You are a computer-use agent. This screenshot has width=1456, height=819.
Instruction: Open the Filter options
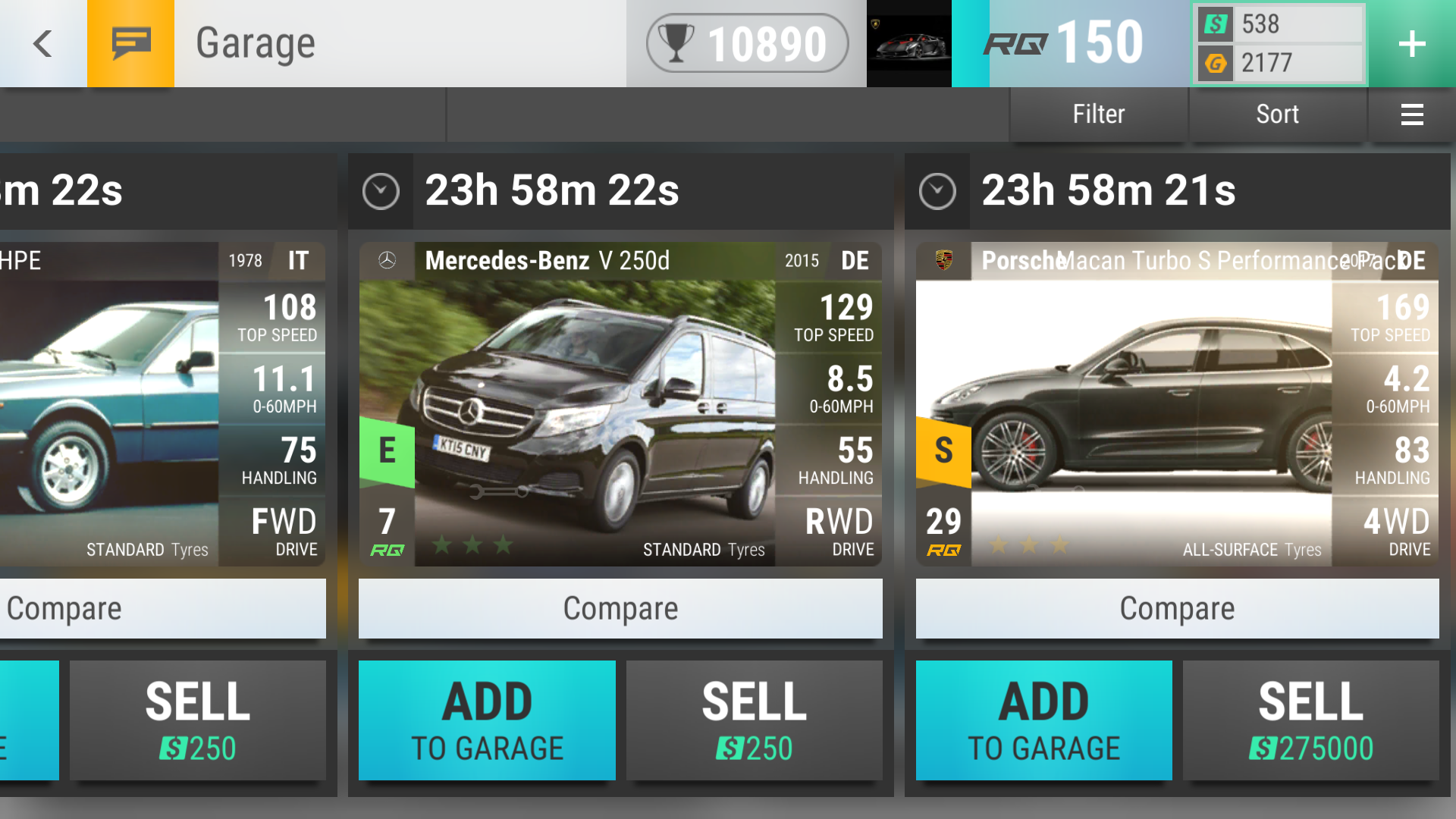point(1098,115)
